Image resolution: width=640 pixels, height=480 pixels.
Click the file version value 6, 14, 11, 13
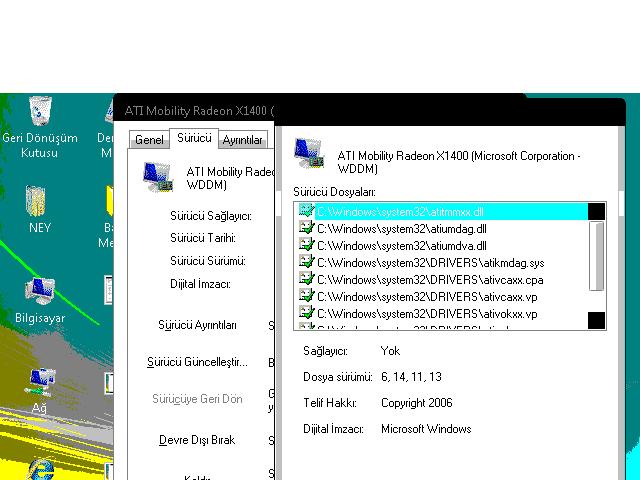click(x=411, y=376)
